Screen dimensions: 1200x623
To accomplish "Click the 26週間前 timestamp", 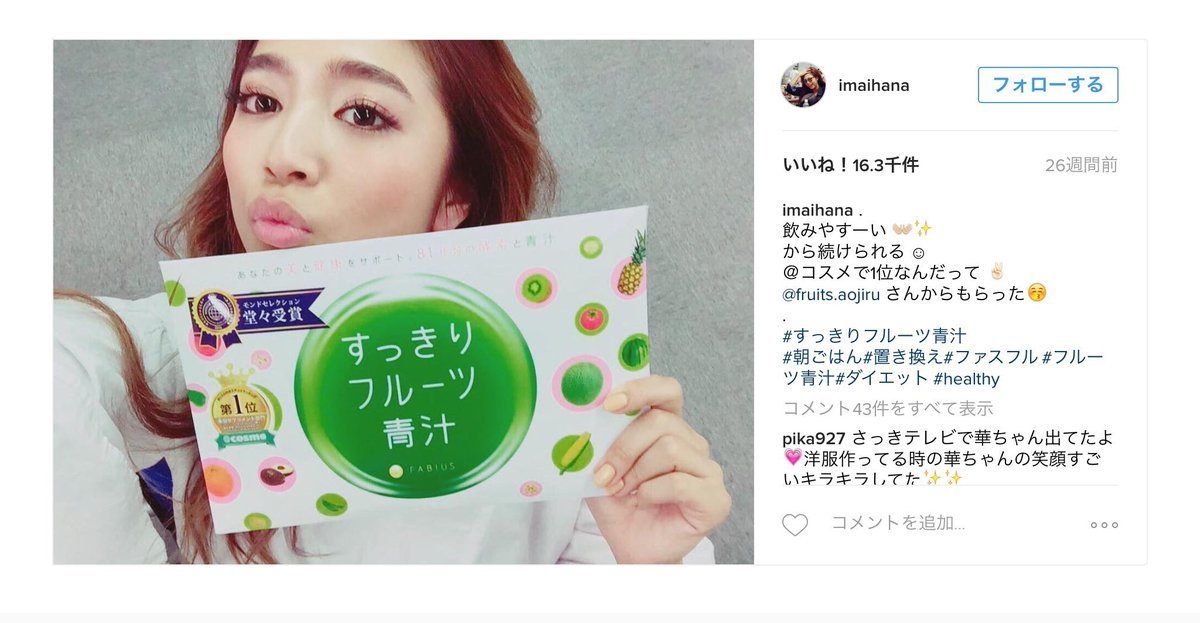I will point(1081,165).
